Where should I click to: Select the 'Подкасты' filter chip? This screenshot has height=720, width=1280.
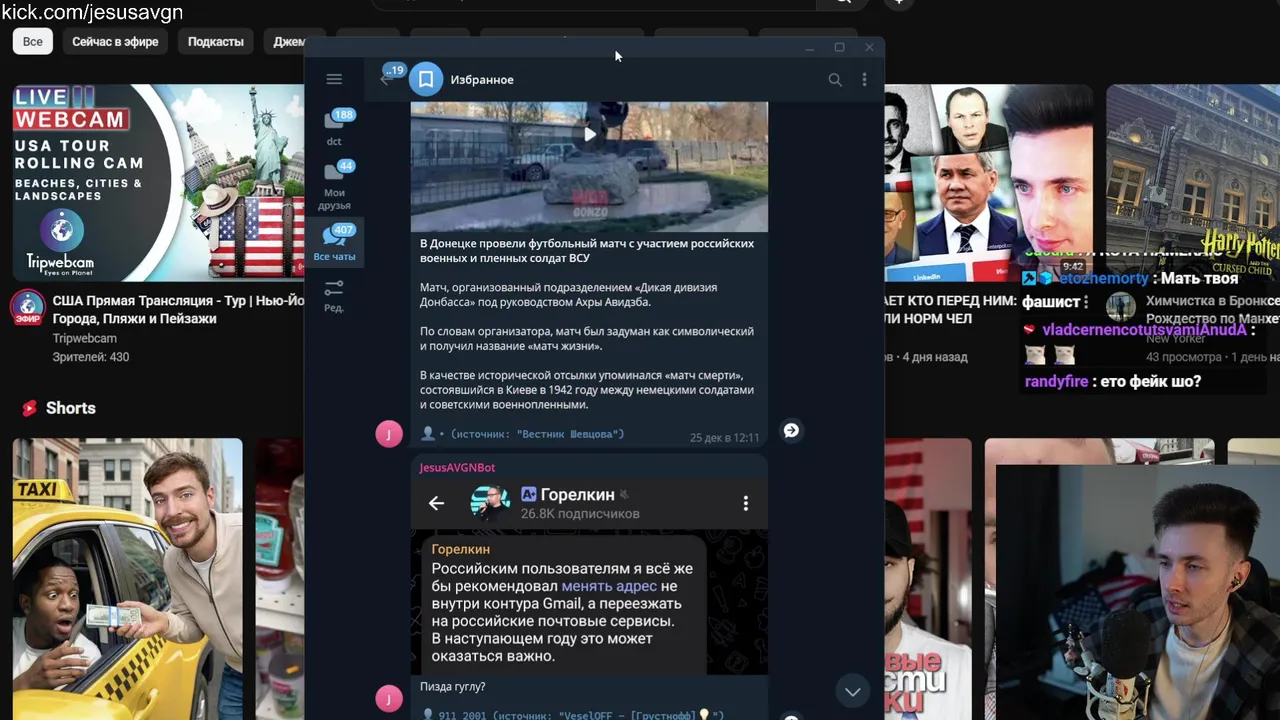(216, 41)
